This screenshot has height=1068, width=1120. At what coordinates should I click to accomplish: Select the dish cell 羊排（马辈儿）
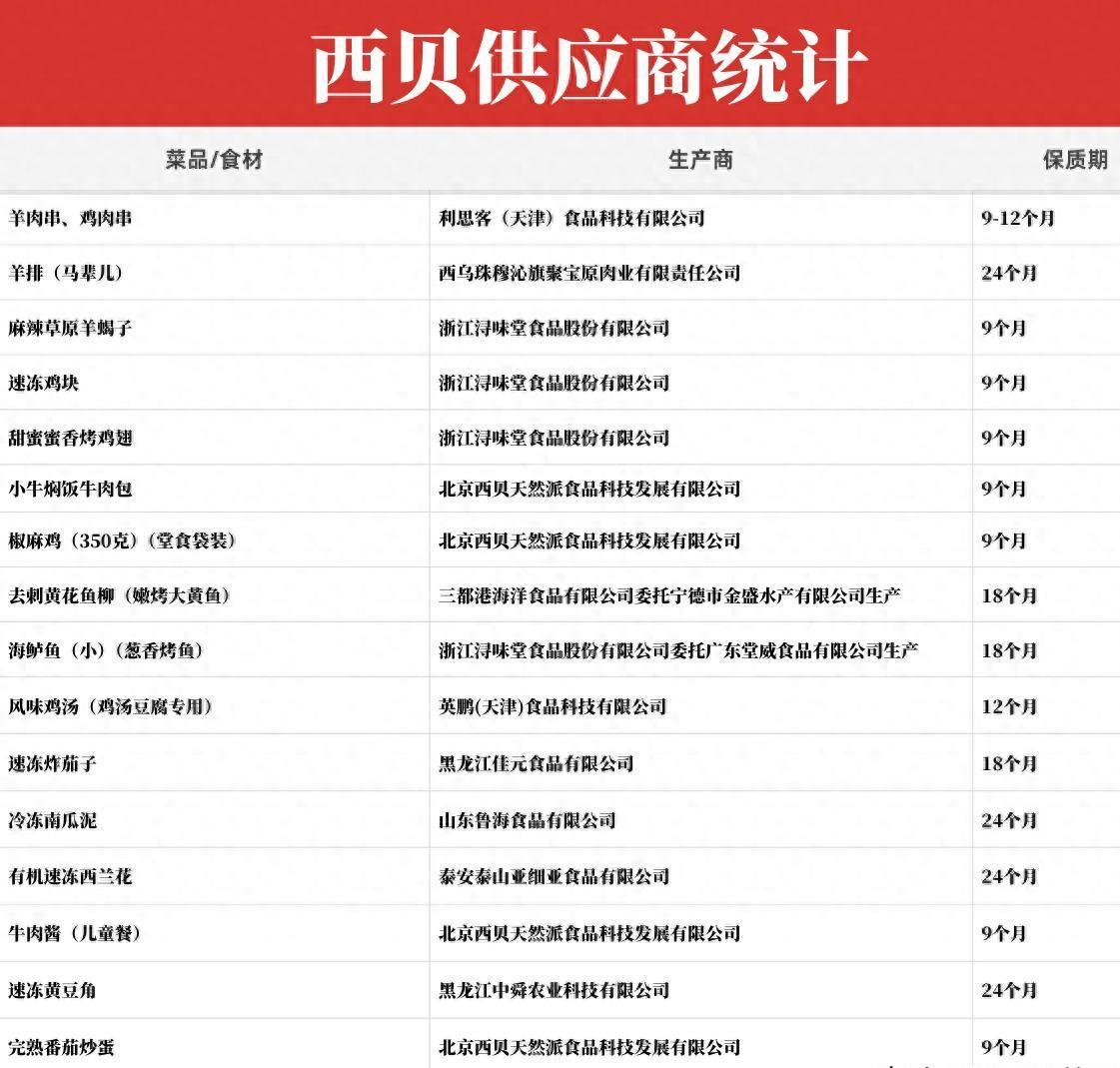66,273
